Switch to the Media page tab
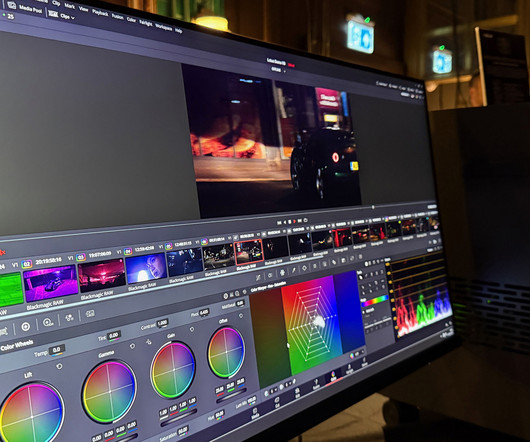 [x=255, y=414]
